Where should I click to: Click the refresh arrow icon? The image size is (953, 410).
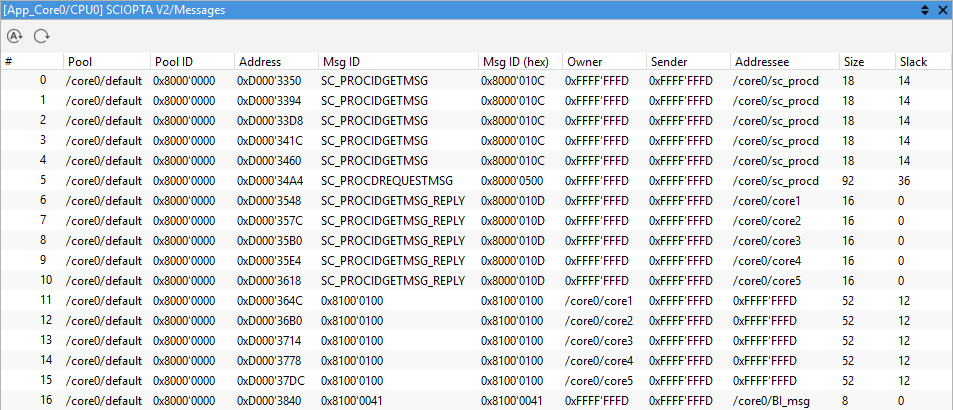(x=41, y=36)
